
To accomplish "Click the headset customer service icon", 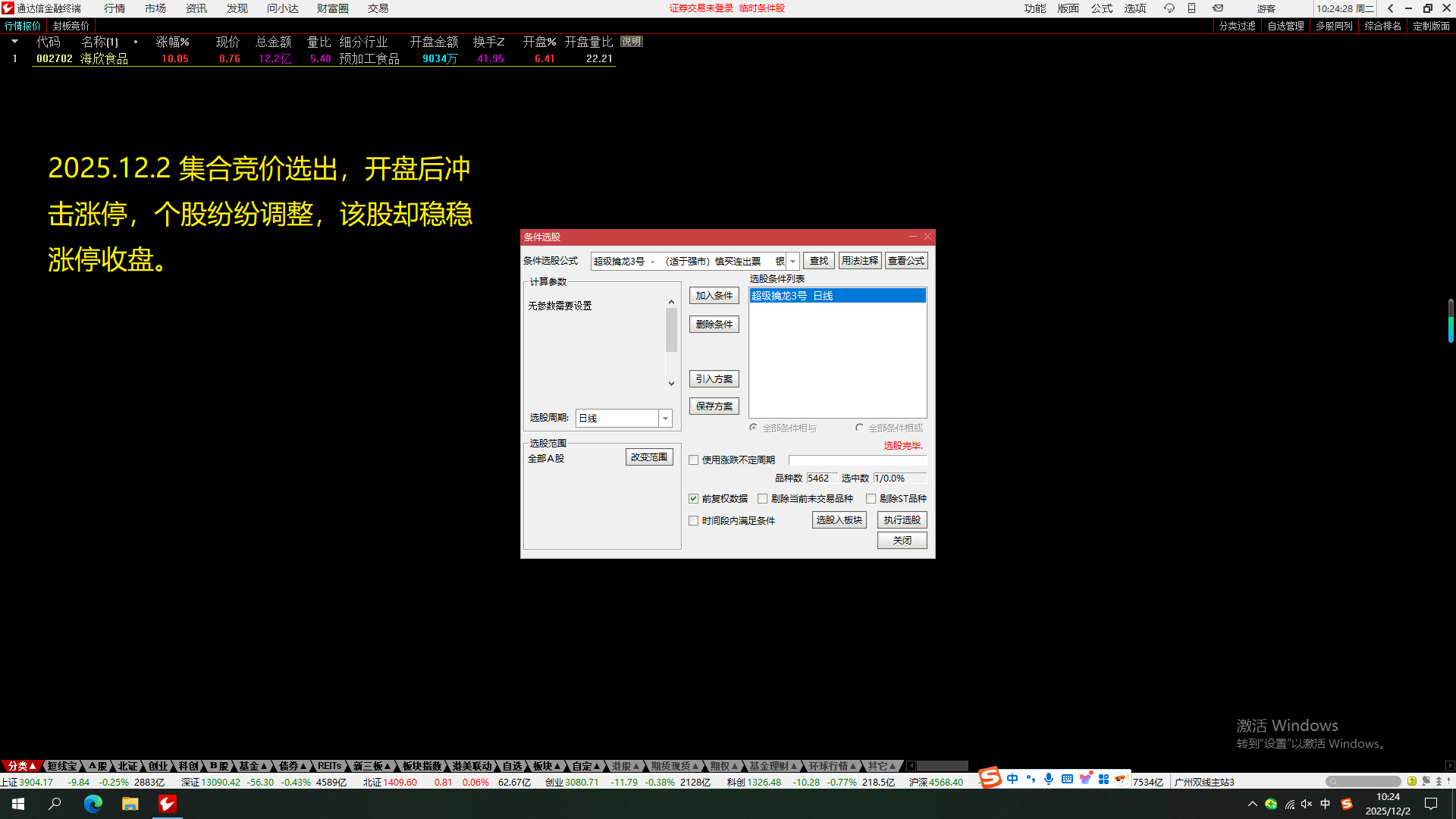I will pos(1169,8).
